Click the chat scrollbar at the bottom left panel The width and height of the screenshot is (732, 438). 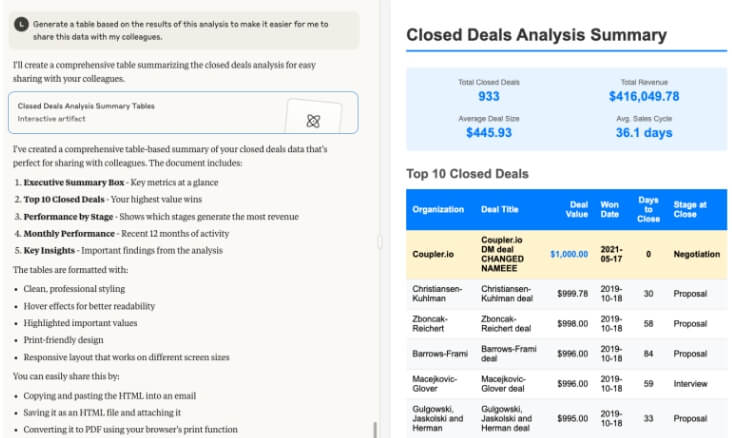click(374, 429)
